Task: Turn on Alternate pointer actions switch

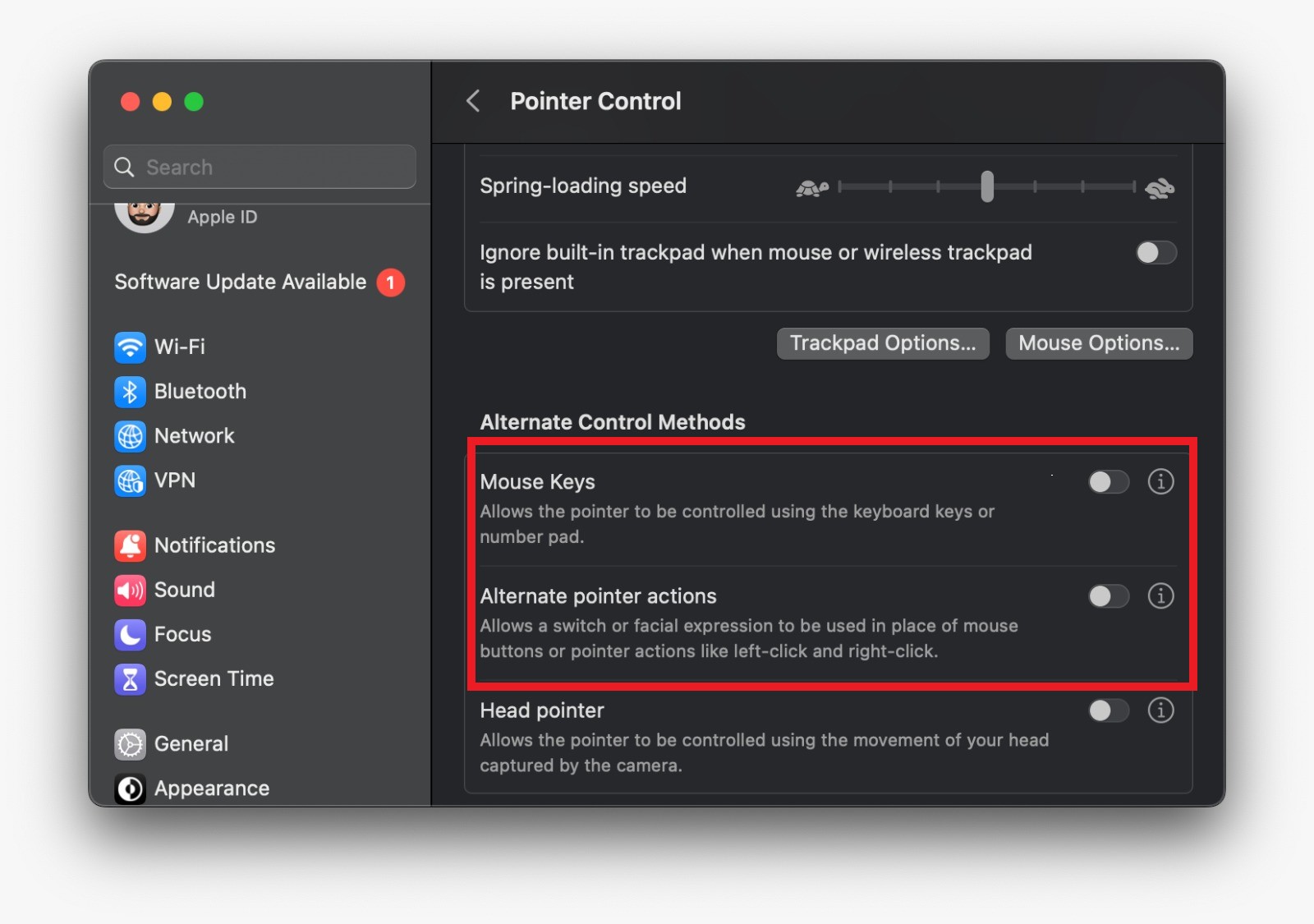Action: pyautogui.click(x=1108, y=596)
